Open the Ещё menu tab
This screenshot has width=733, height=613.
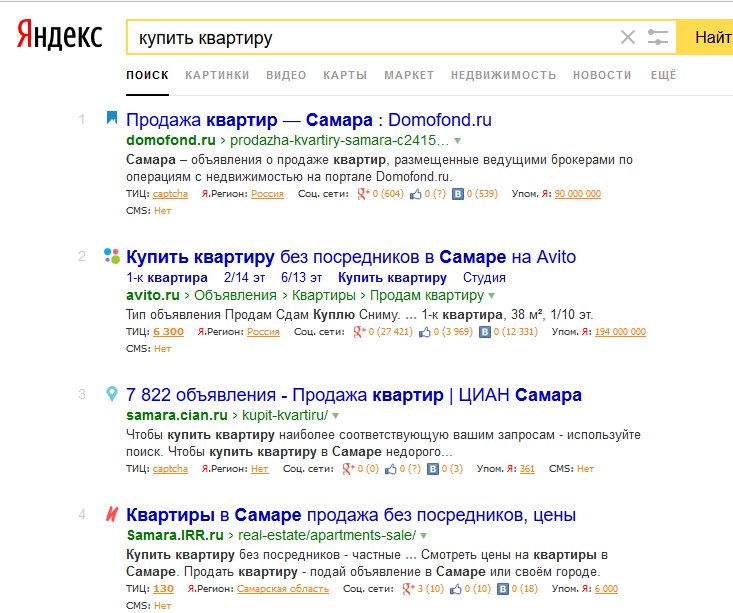(x=663, y=75)
